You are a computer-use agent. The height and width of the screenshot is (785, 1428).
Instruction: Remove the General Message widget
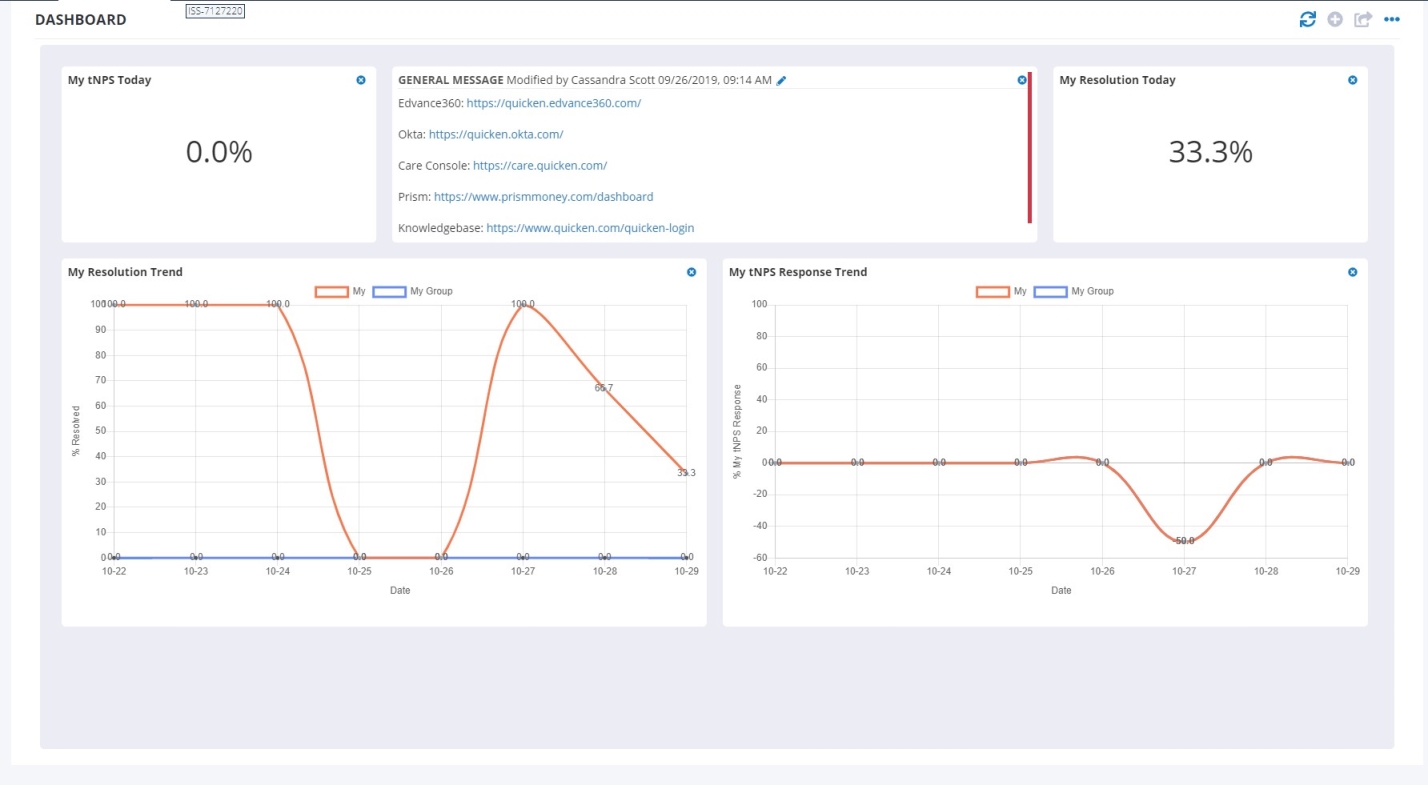pyautogui.click(x=1021, y=80)
